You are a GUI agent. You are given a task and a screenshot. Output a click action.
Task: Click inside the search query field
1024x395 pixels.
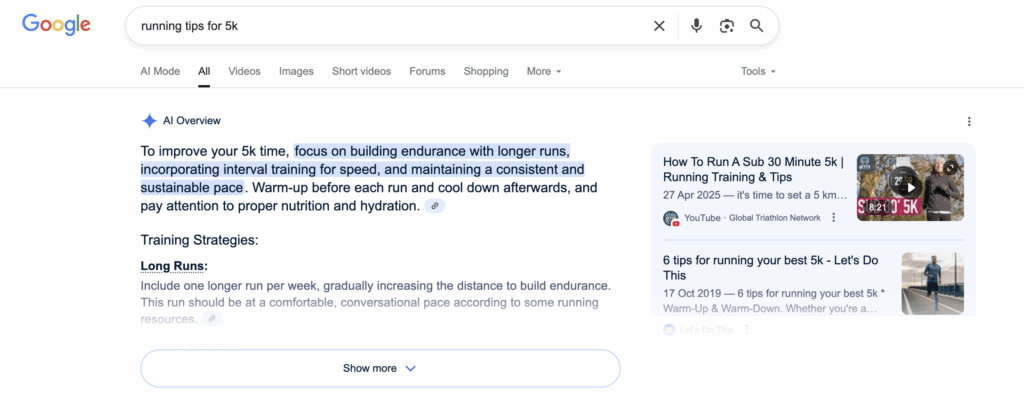(x=392, y=26)
